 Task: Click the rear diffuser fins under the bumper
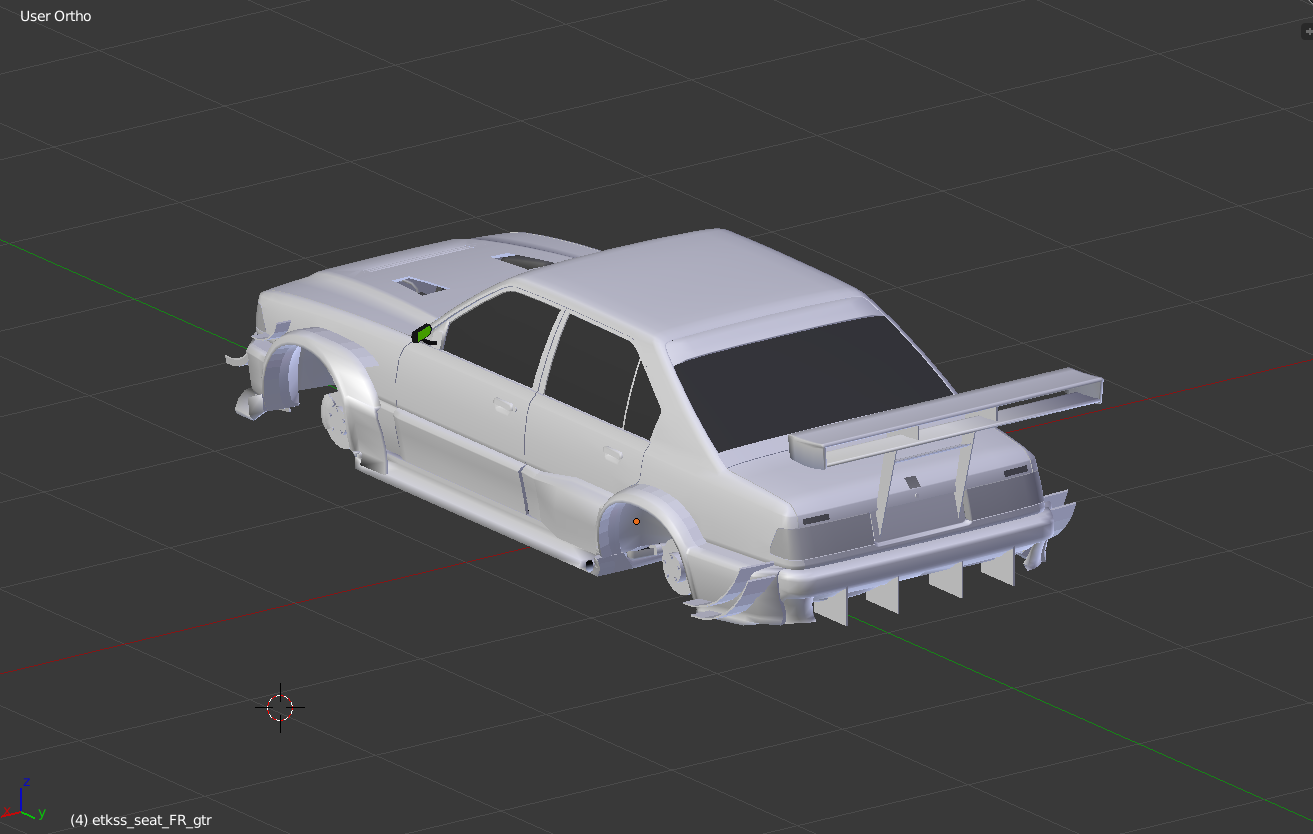[x=915, y=590]
